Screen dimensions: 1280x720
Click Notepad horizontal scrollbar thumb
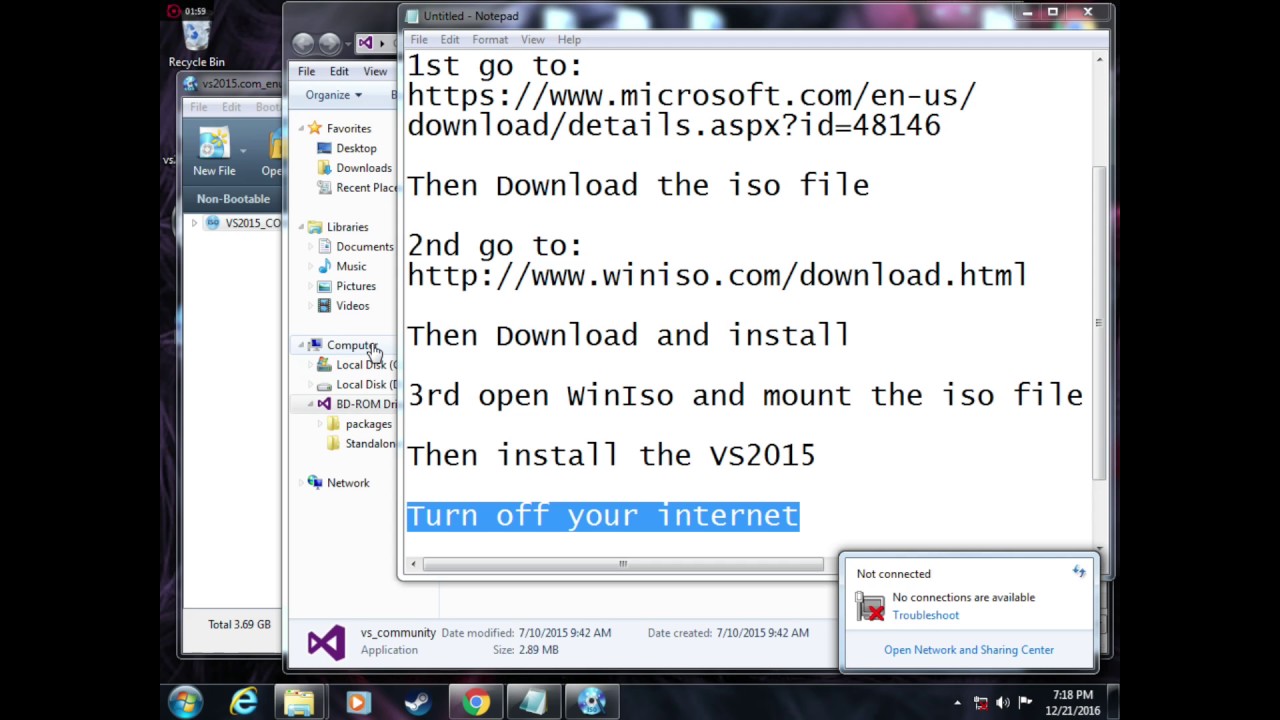(622, 564)
